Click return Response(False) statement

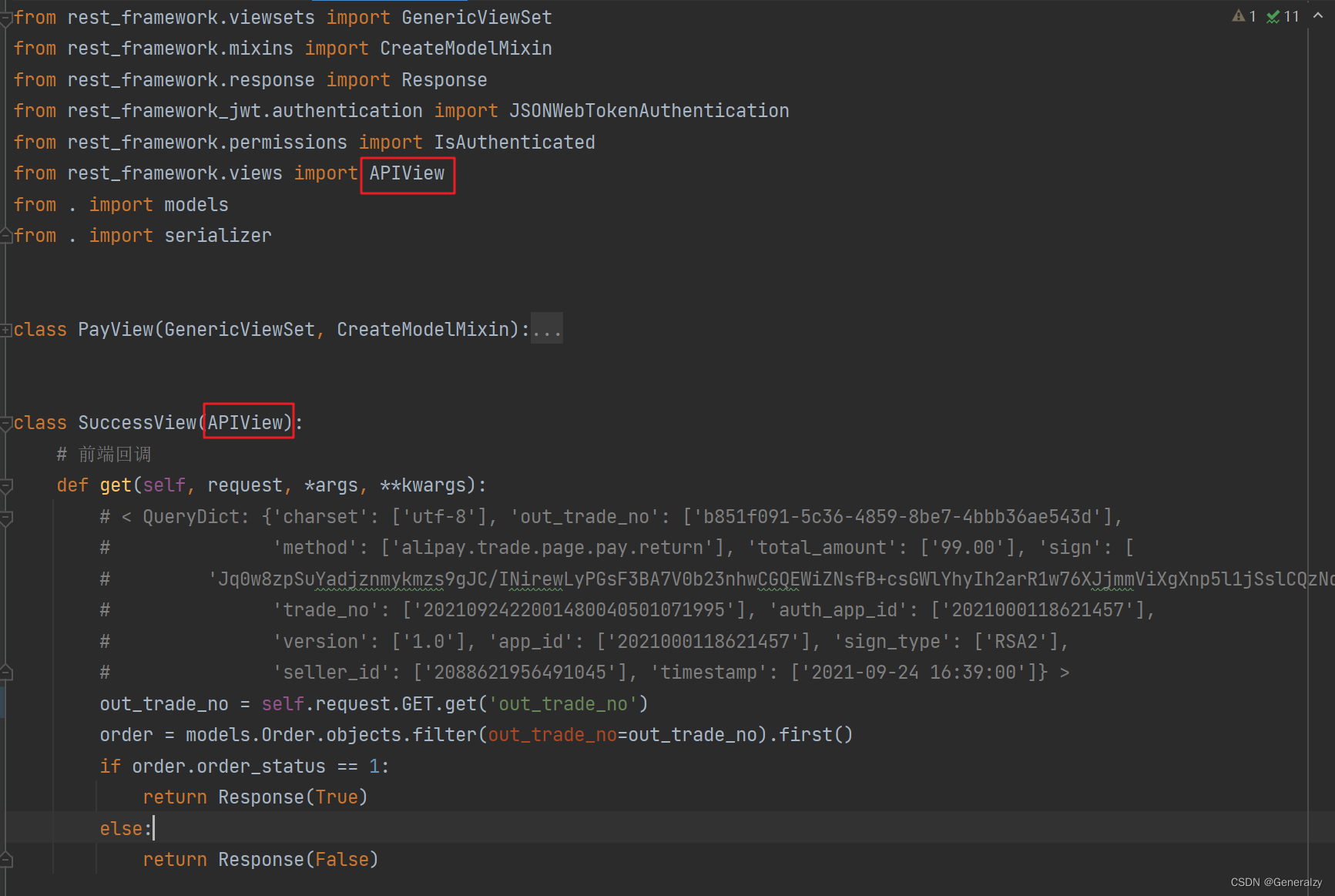[x=261, y=859]
